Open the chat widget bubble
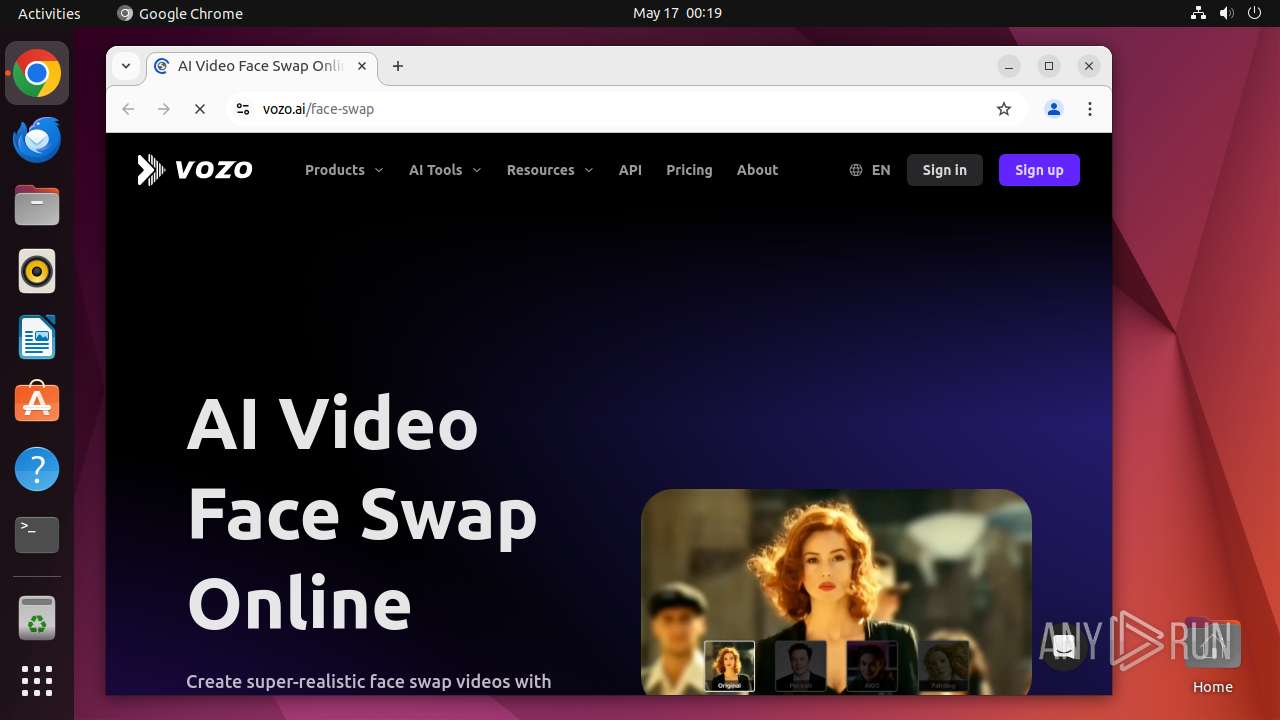Image resolution: width=1280 pixels, height=720 pixels. pyautogui.click(x=1065, y=647)
